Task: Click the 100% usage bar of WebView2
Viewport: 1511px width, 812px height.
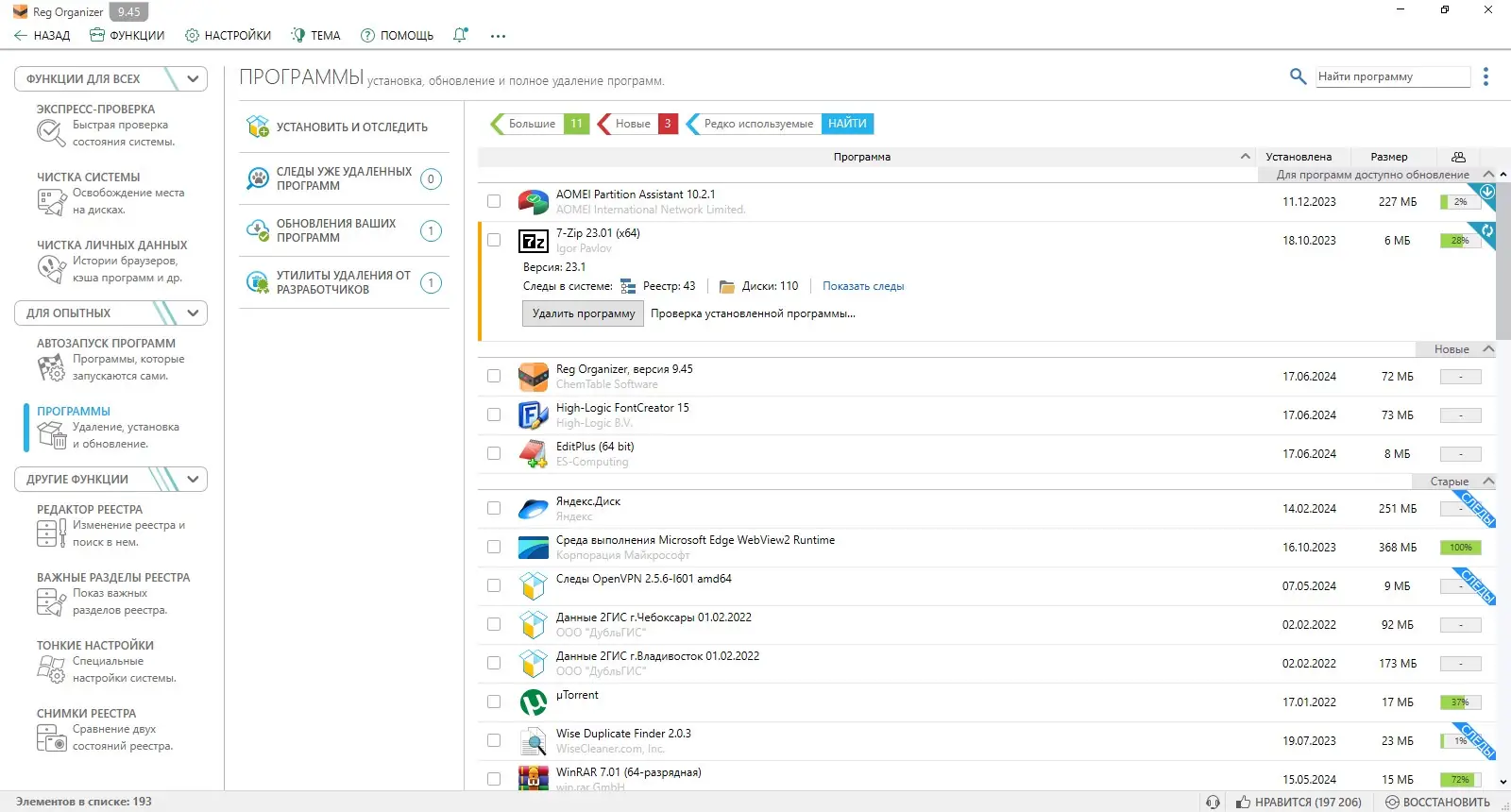Action: coord(1461,548)
